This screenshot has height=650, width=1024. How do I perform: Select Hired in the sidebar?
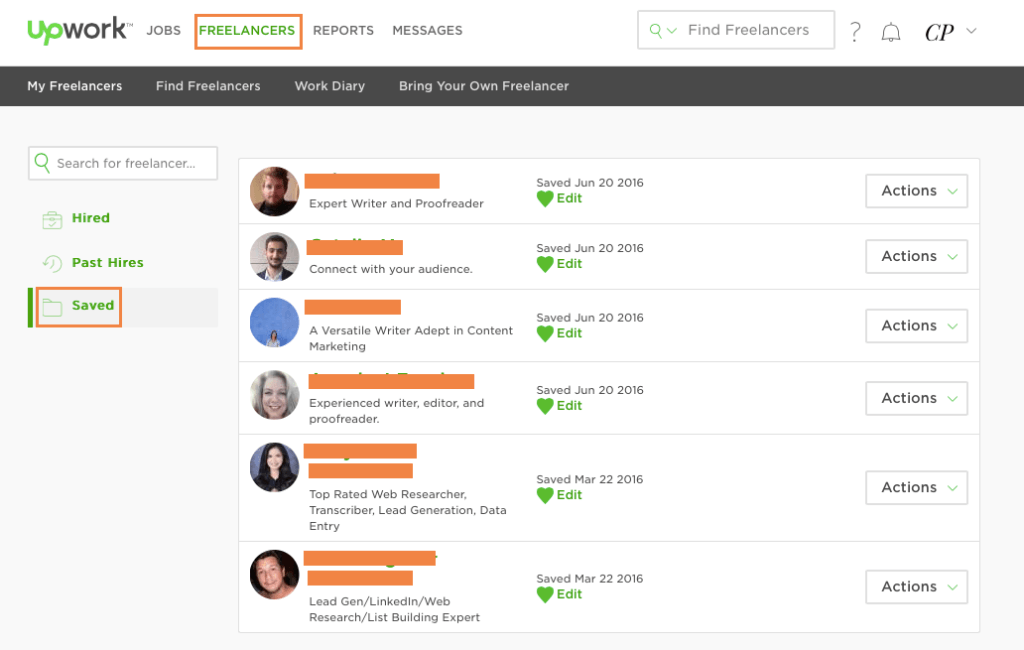tap(91, 218)
